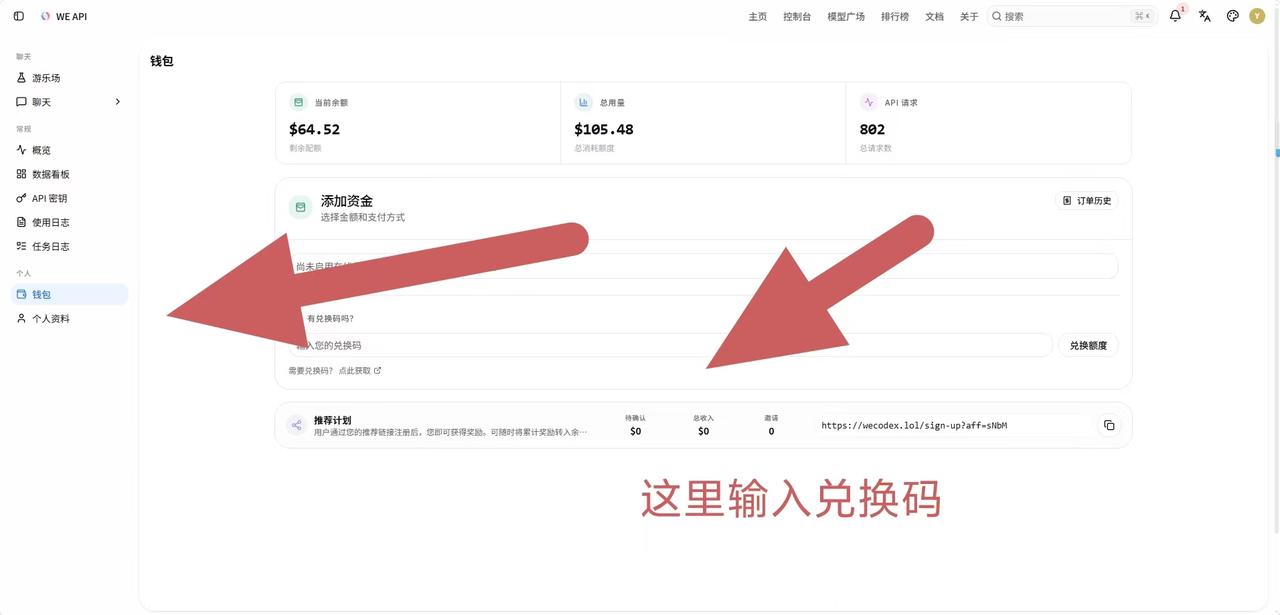Click the 点此获取 link
Screen dimensions: 1280x615
pyautogui.click(x=360, y=370)
